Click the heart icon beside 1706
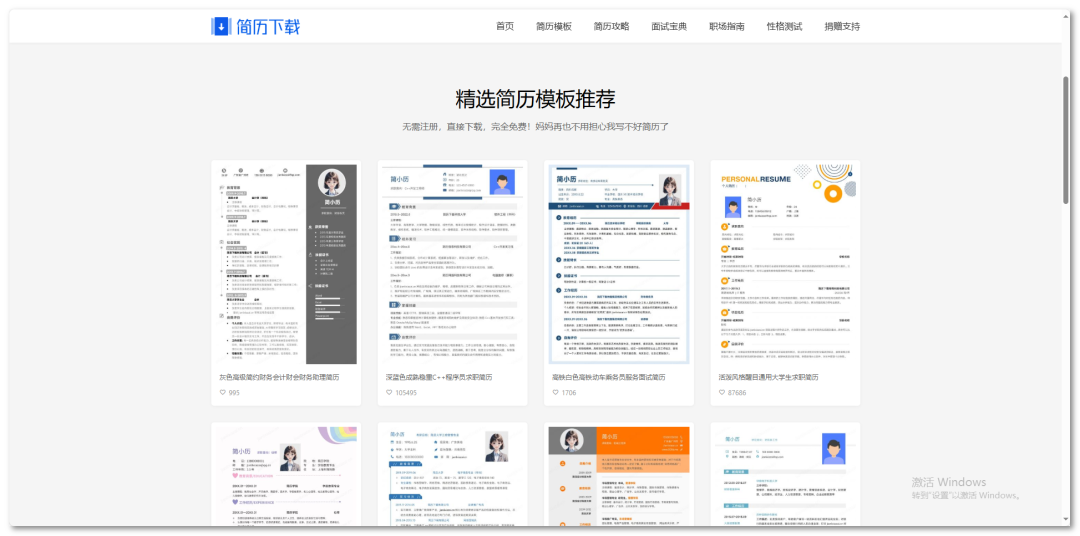 click(555, 393)
